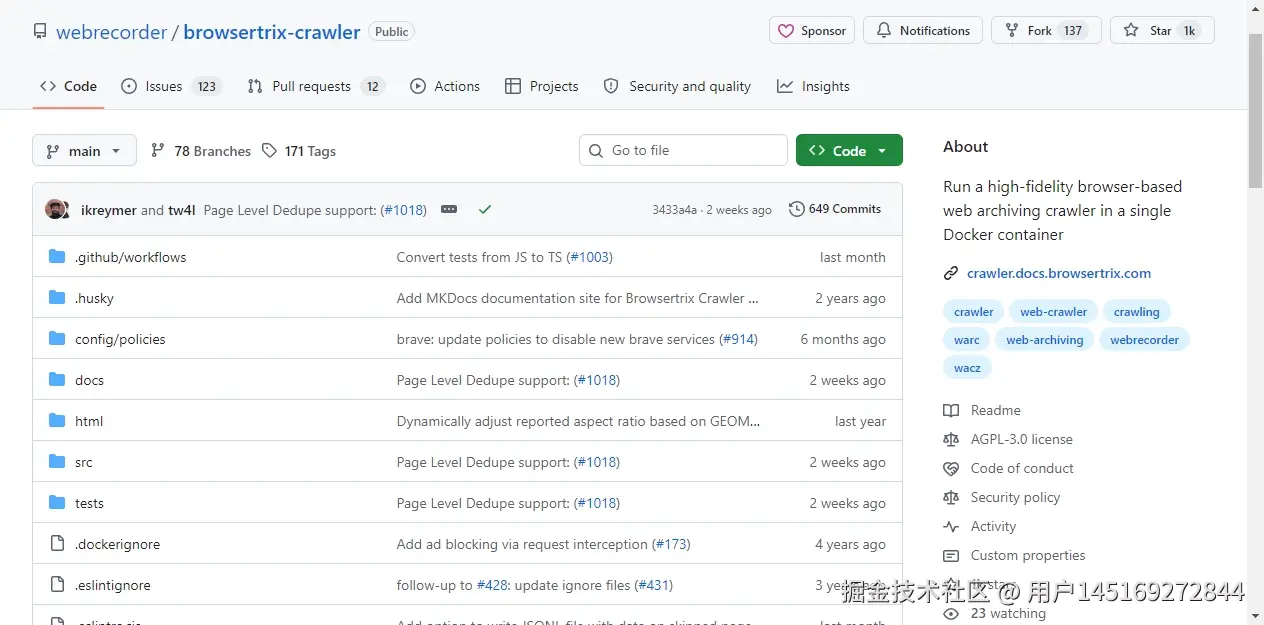Open the #173 pull request link
This screenshot has width=1264, height=625.
pos(672,544)
